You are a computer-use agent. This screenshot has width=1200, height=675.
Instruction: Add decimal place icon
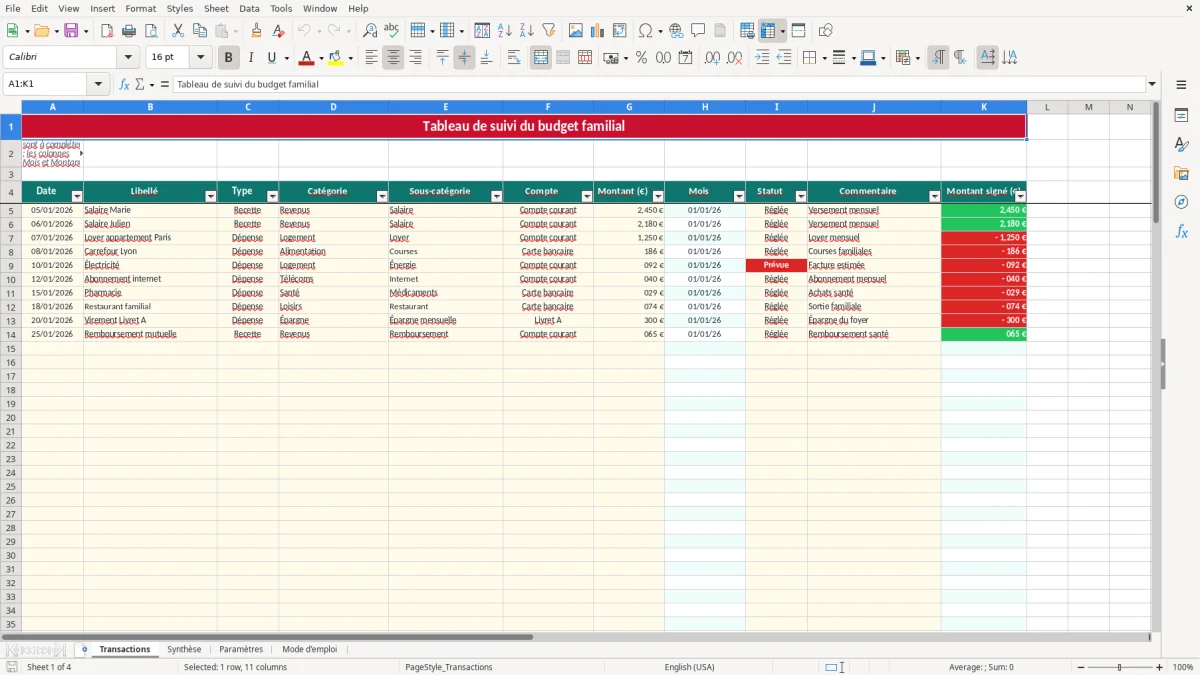click(x=712, y=58)
